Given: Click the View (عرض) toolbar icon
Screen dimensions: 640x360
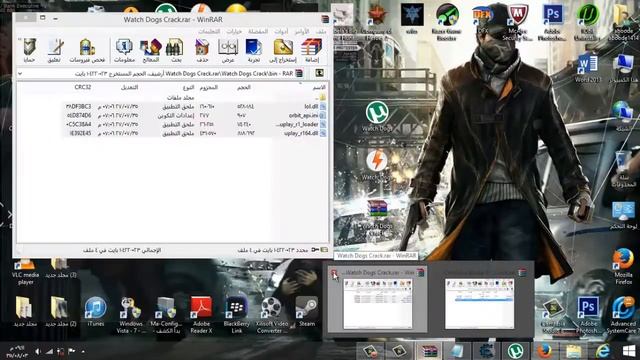Looking at the screenshot, I should pos(228,51).
